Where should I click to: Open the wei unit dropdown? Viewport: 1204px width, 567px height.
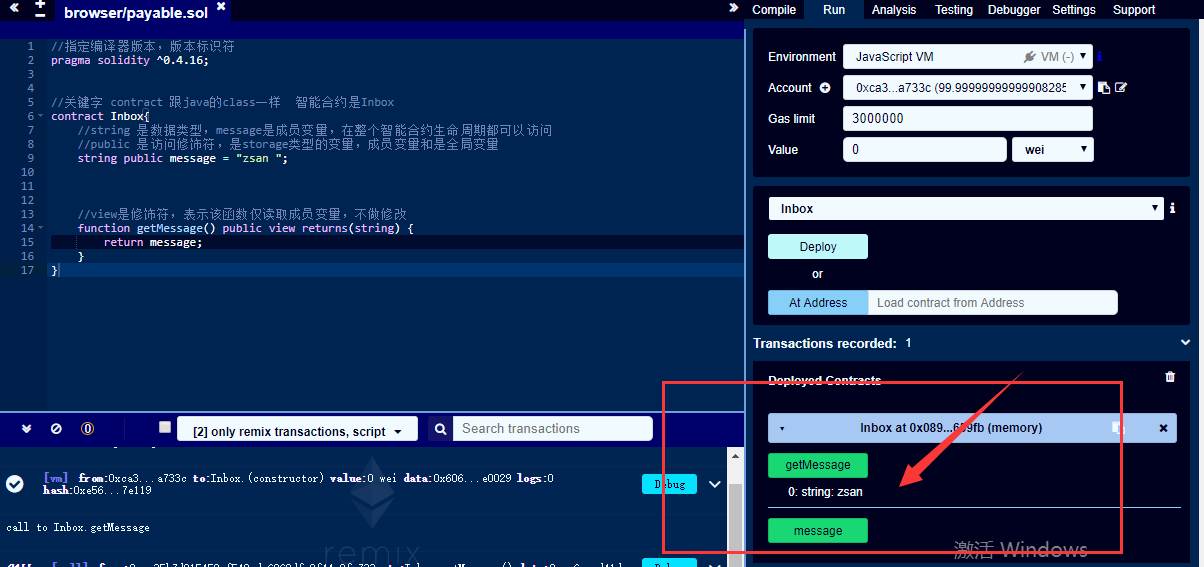pyautogui.click(x=1053, y=149)
